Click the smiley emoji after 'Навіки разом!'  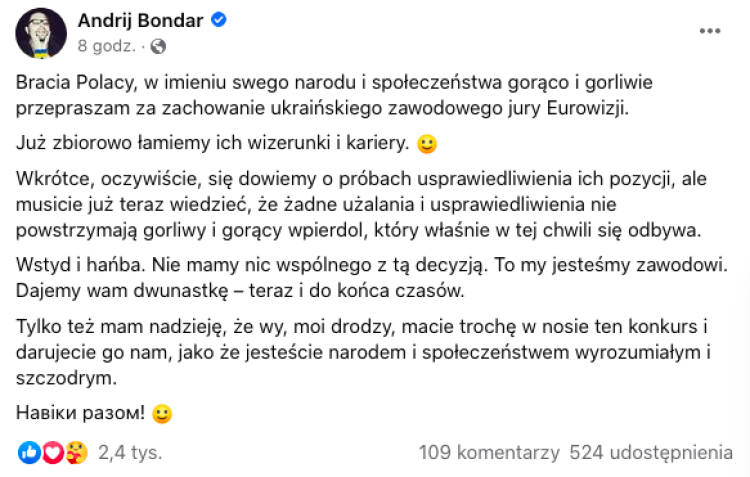pyautogui.click(x=162, y=413)
